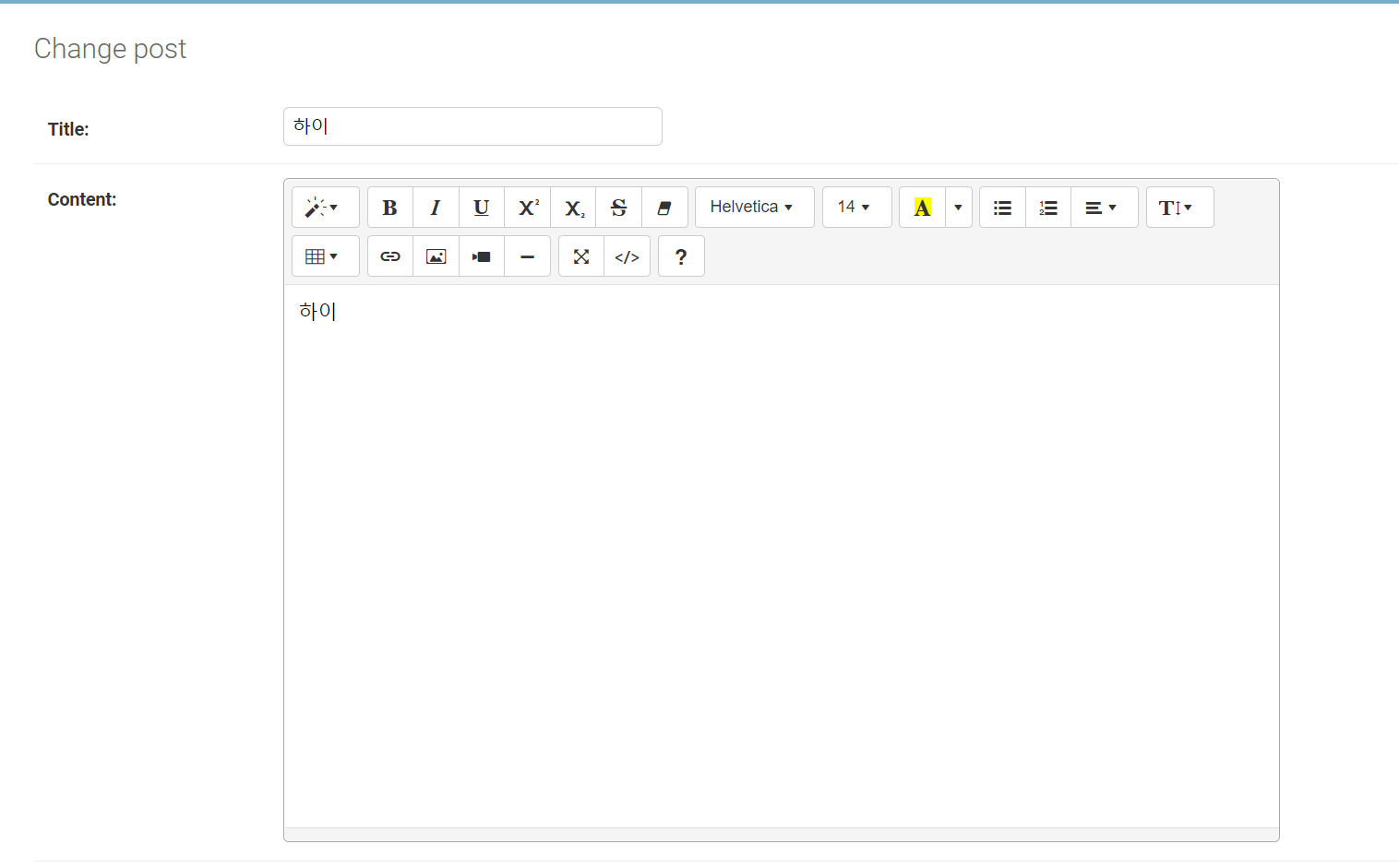Insert a video with the video icon

[x=482, y=256]
